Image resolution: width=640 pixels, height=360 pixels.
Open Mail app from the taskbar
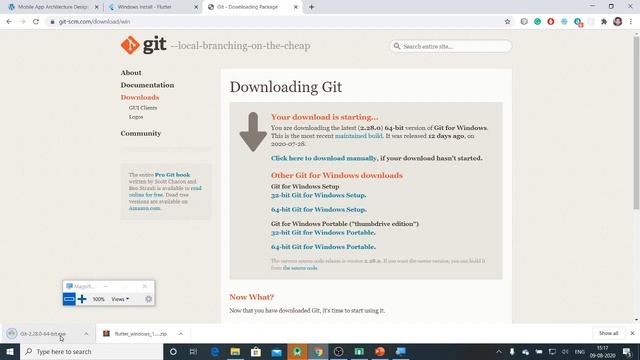tap(276, 351)
